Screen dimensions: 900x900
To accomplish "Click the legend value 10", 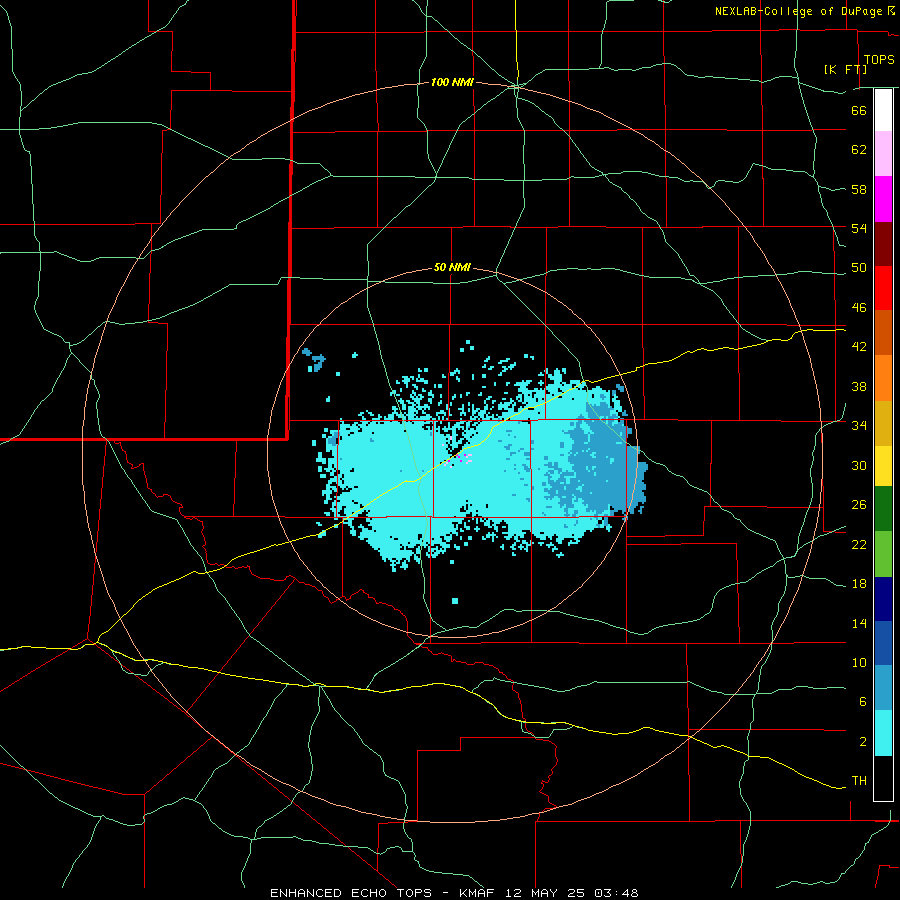I will tap(859, 663).
